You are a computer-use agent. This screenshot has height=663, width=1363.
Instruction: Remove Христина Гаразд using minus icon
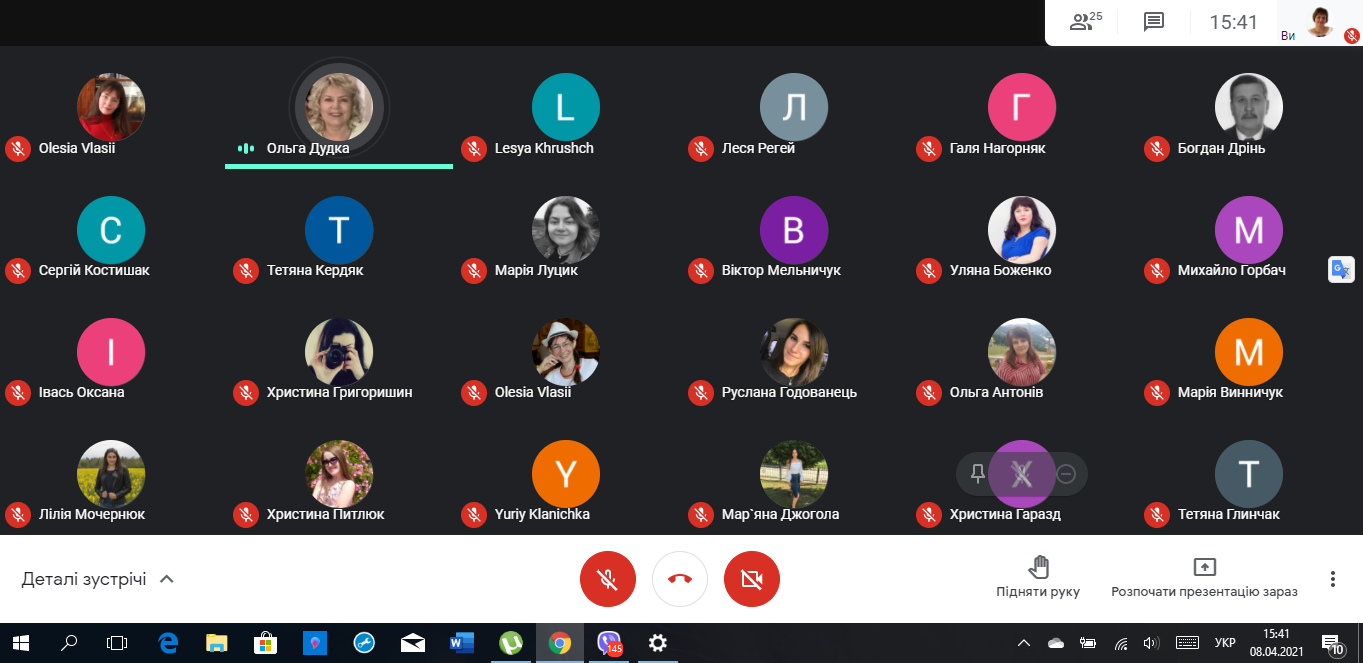click(x=1066, y=474)
